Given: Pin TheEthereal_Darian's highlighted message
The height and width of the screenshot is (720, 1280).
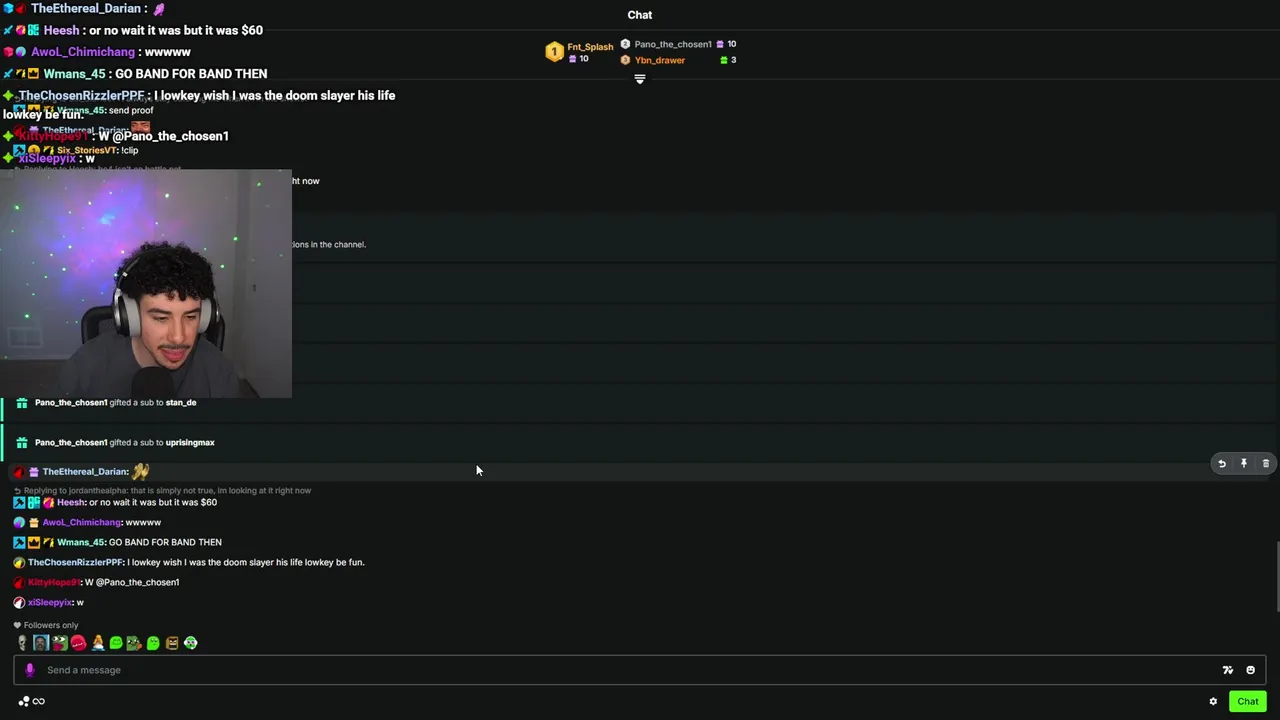Looking at the screenshot, I should [1244, 464].
